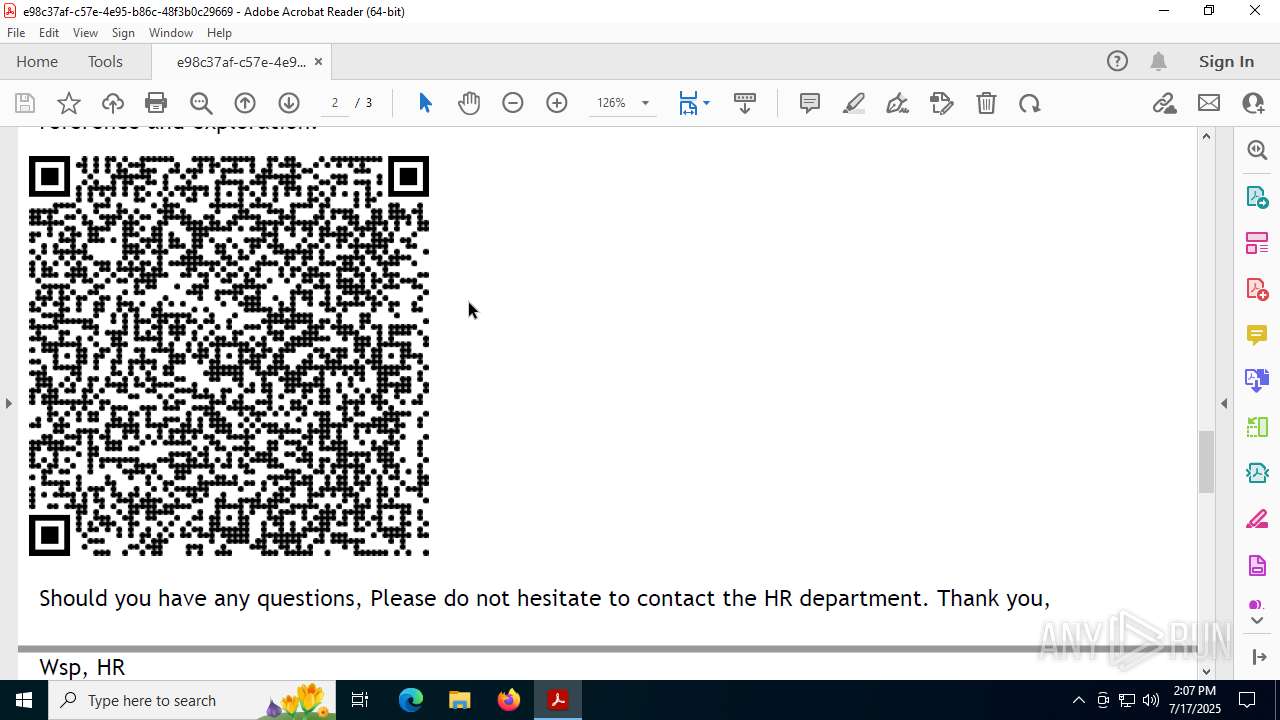This screenshot has width=1280, height=720.
Task: Open Organize Pages tool in right pane
Action: point(1257,242)
